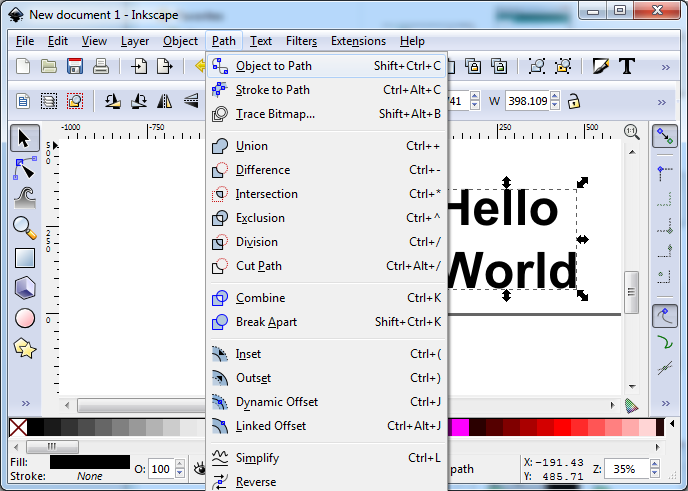Expand the commands bar overflow chevron
This screenshot has height=491, width=688.
pyautogui.click(x=666, y=67)
